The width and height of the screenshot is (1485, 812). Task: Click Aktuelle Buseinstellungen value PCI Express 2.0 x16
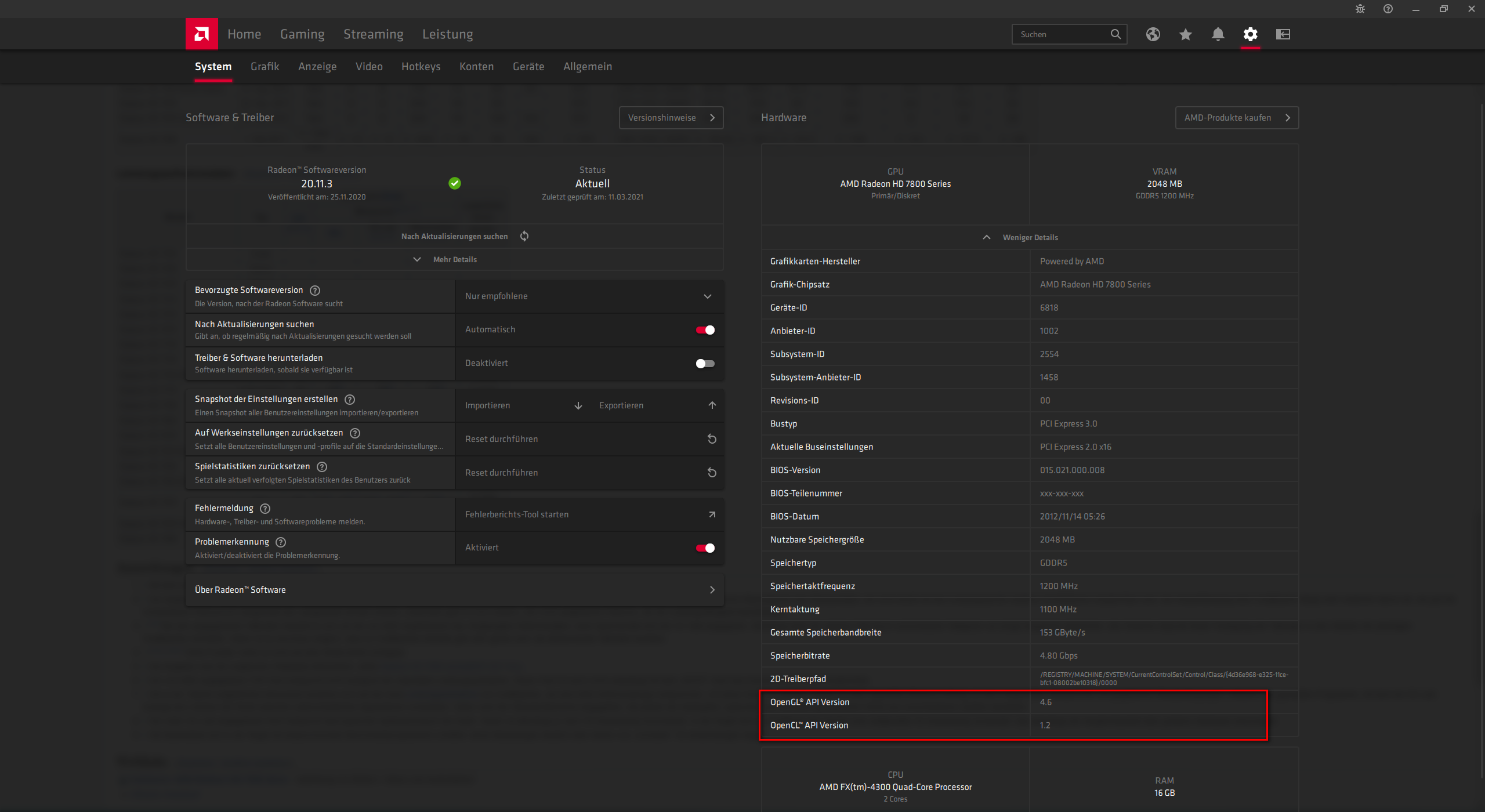pos(1075,447)
